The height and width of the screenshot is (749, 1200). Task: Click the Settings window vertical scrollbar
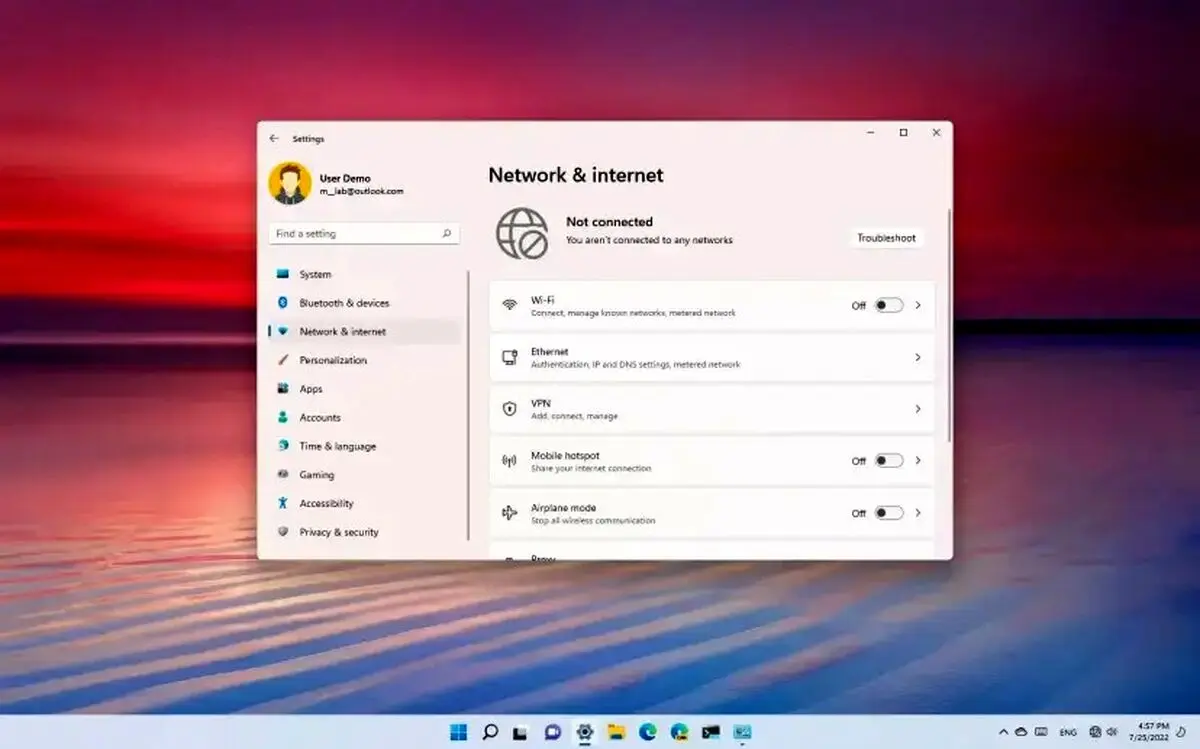point(949,327)
